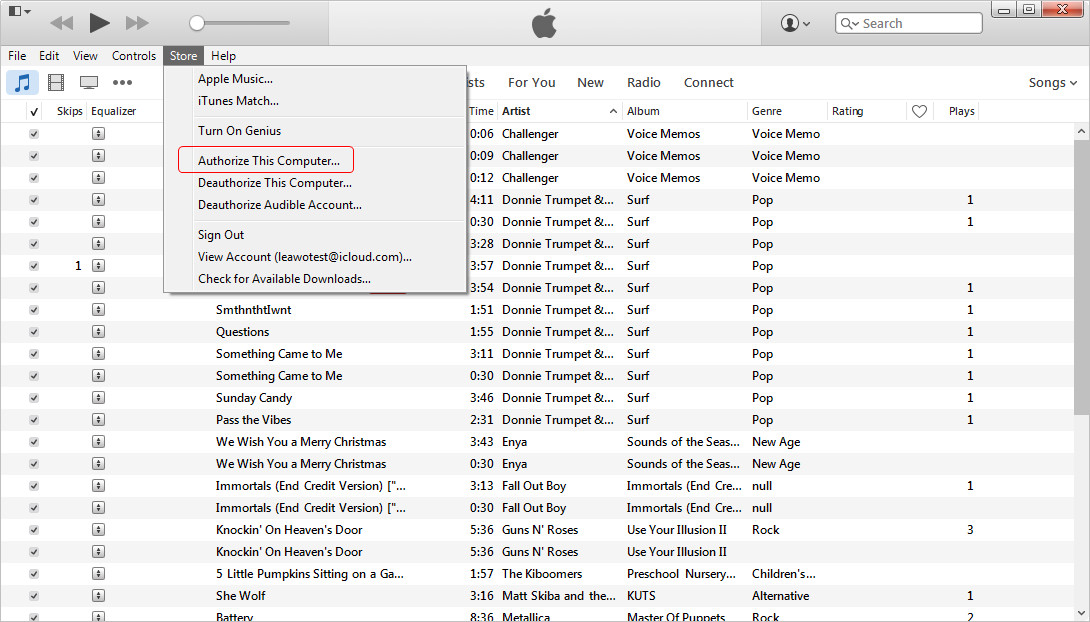Open the Movies library icon
This screenshot has width=1090, height=622.
(56, 83)
